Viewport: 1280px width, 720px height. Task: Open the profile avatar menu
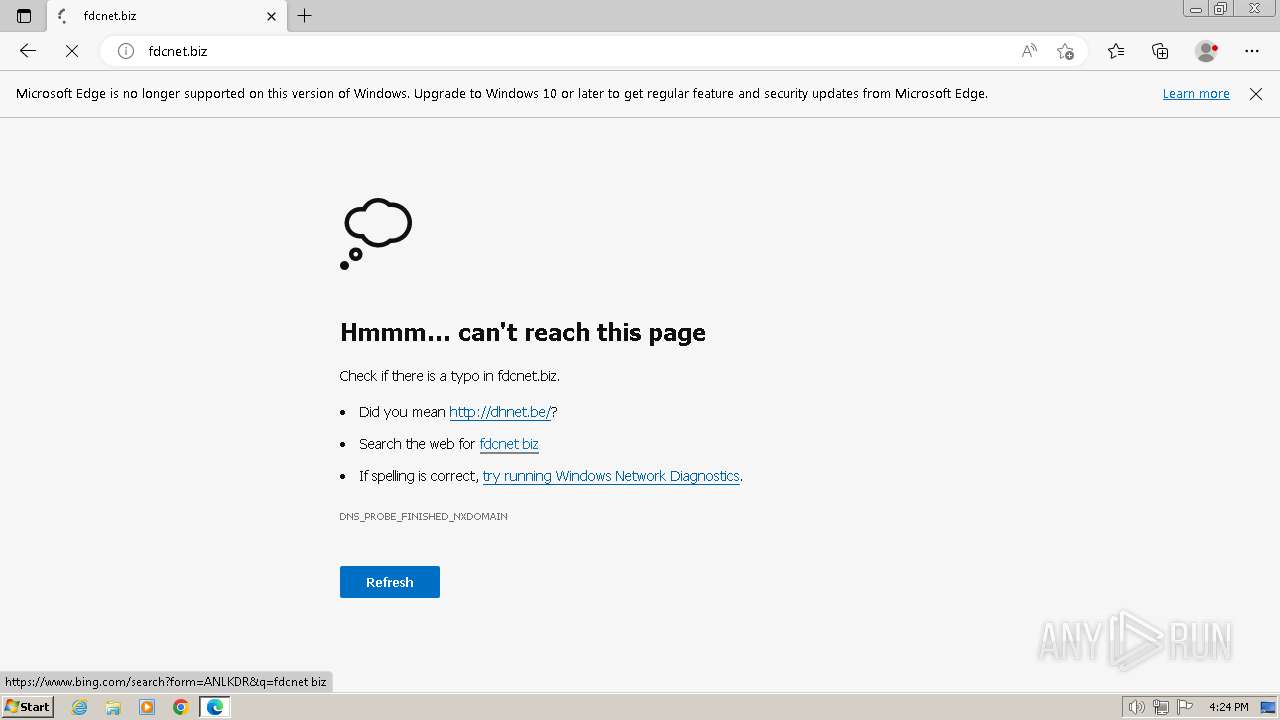pos(1206,51)
